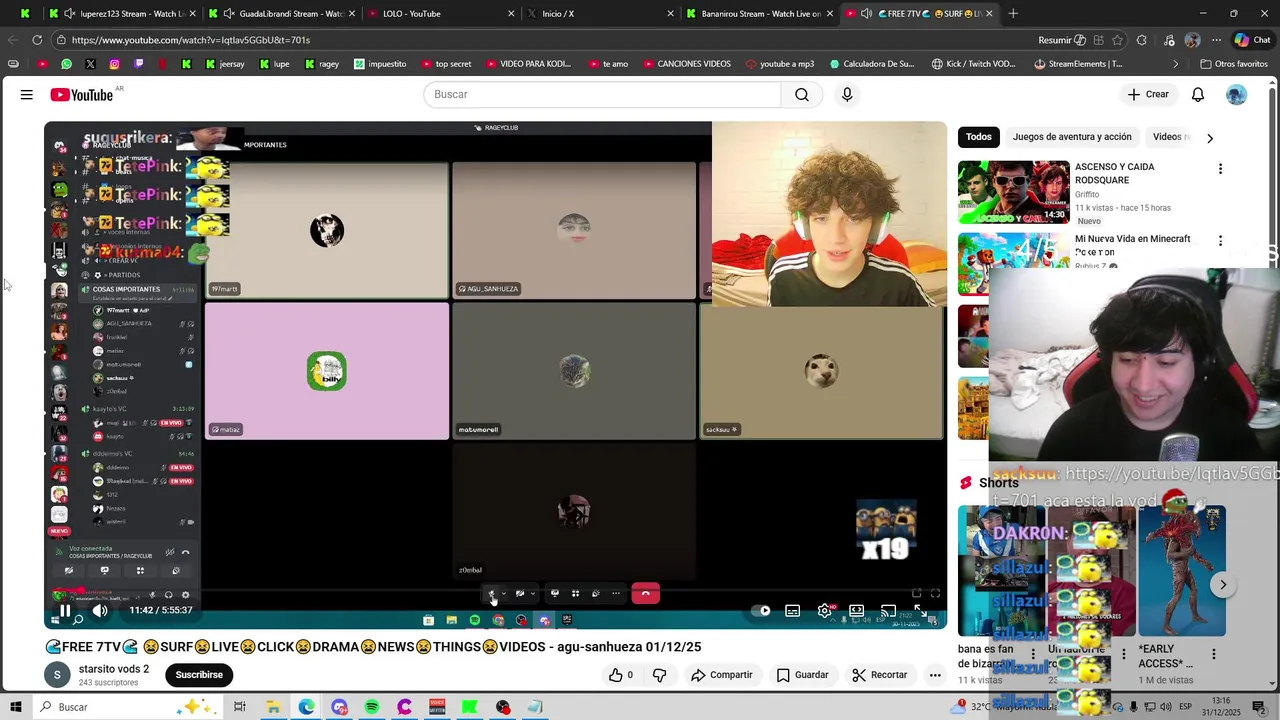Open youtube a mp3 bookmark
Image resolution: width=1280 pixels, height=720 pixels.
tap(780, 64)
